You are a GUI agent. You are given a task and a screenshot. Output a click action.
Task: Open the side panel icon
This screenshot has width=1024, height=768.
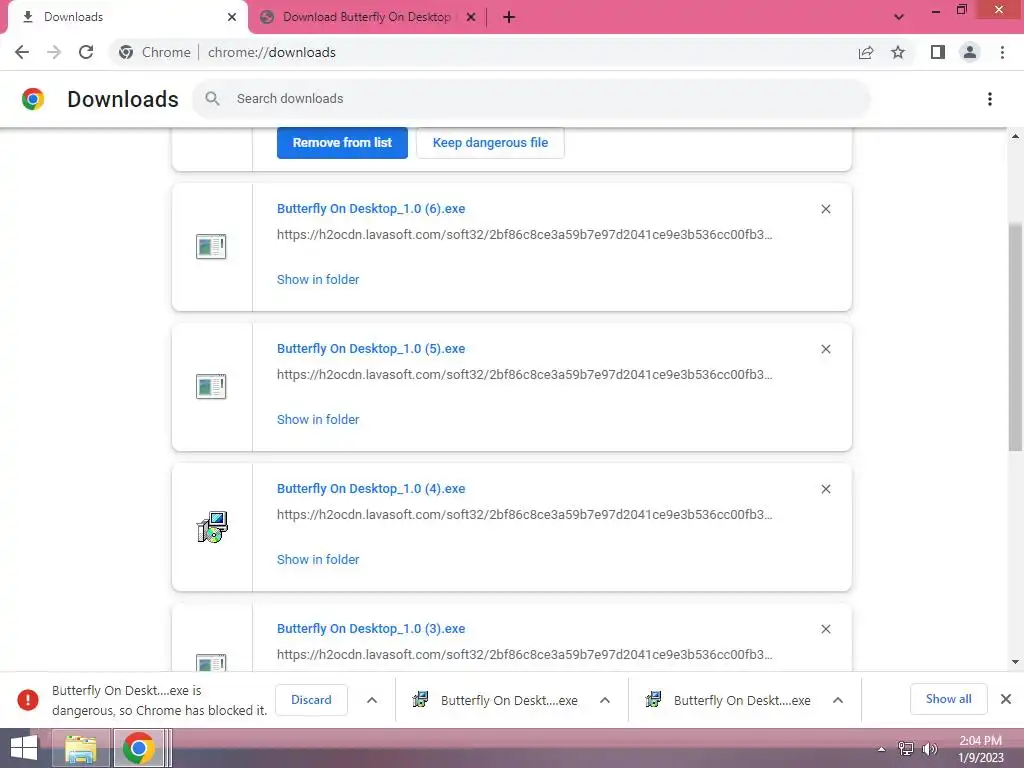click(x=938, y=52)
